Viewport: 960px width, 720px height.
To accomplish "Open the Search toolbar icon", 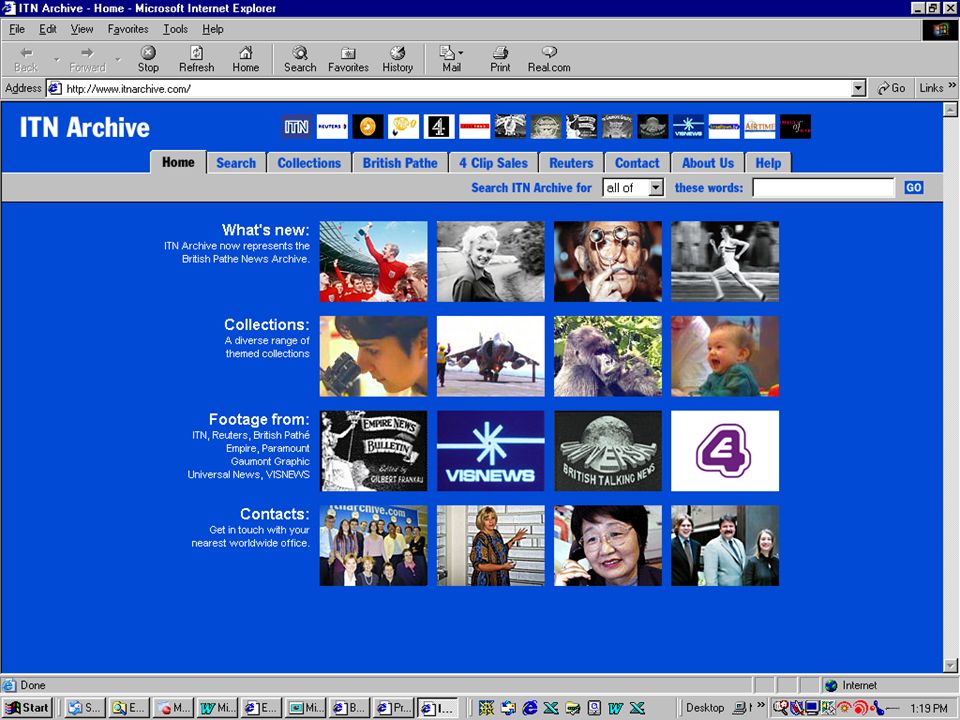I will 299,59.
